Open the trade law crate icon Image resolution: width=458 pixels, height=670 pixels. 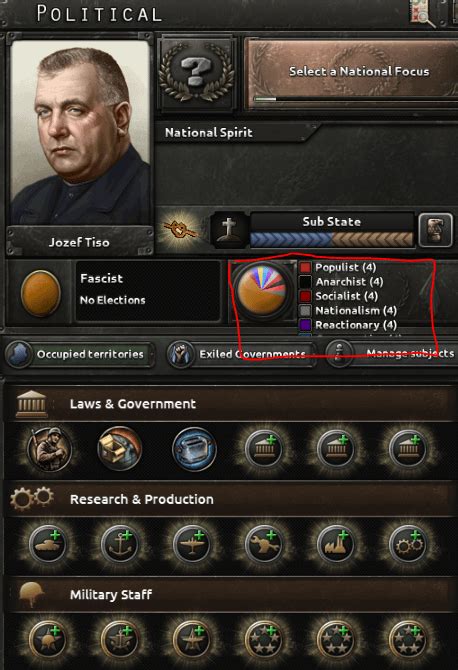point(120,449)
